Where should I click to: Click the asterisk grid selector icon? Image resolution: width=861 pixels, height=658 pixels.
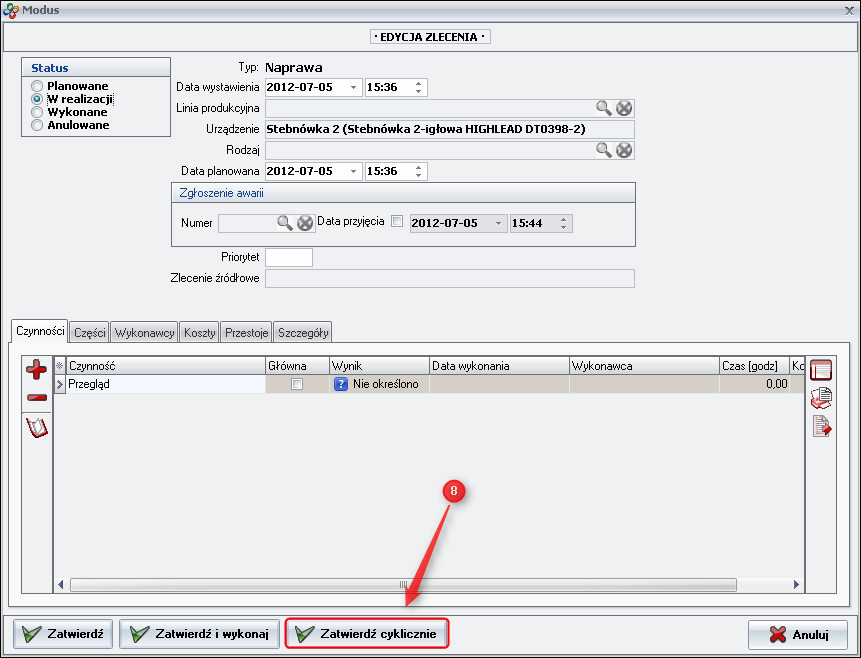(60, 366)
